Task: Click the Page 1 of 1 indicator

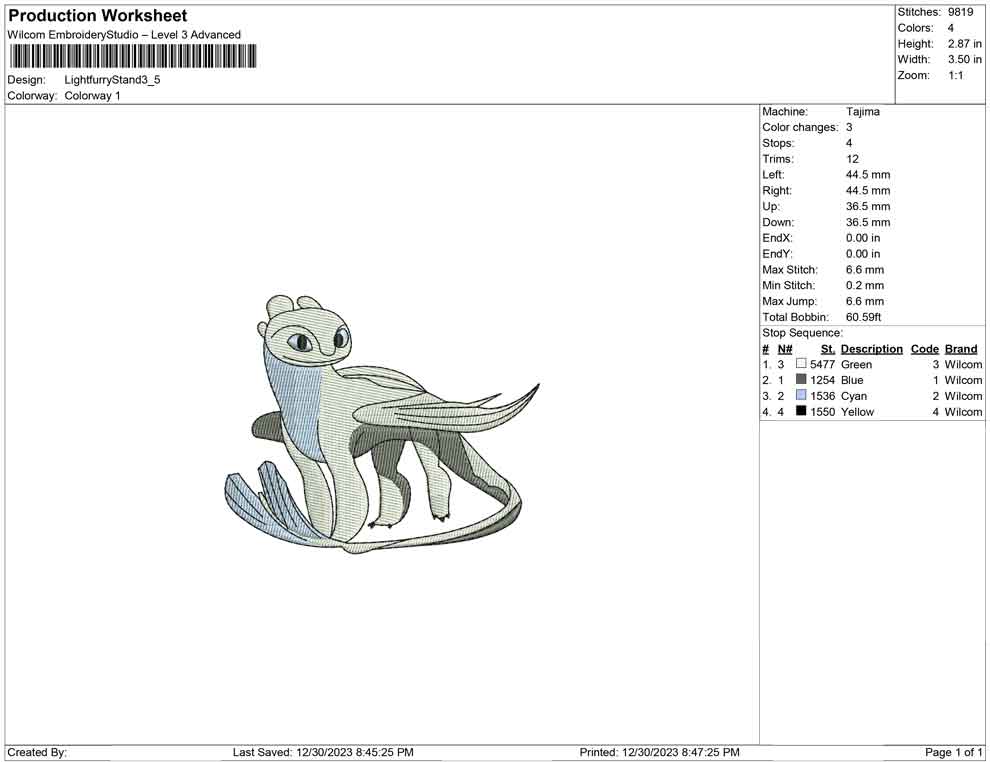Action: click(953, 752)
